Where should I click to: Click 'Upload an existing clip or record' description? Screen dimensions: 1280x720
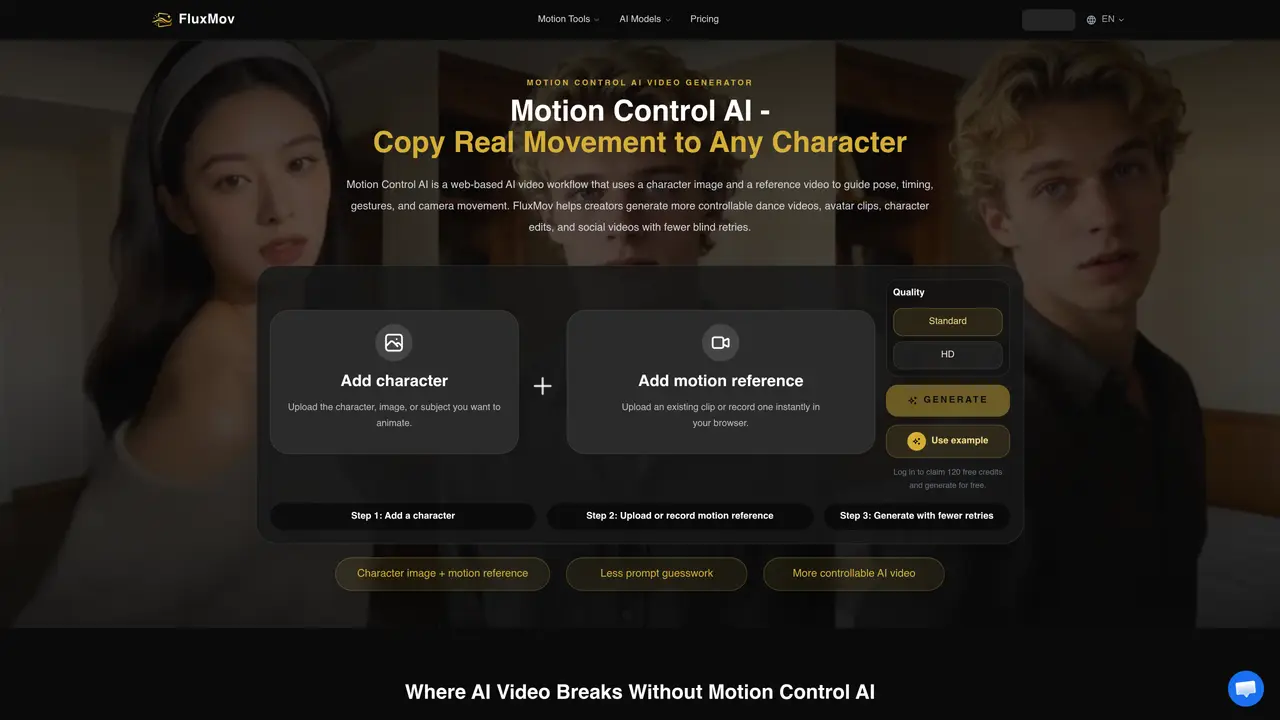click(720, 415)
